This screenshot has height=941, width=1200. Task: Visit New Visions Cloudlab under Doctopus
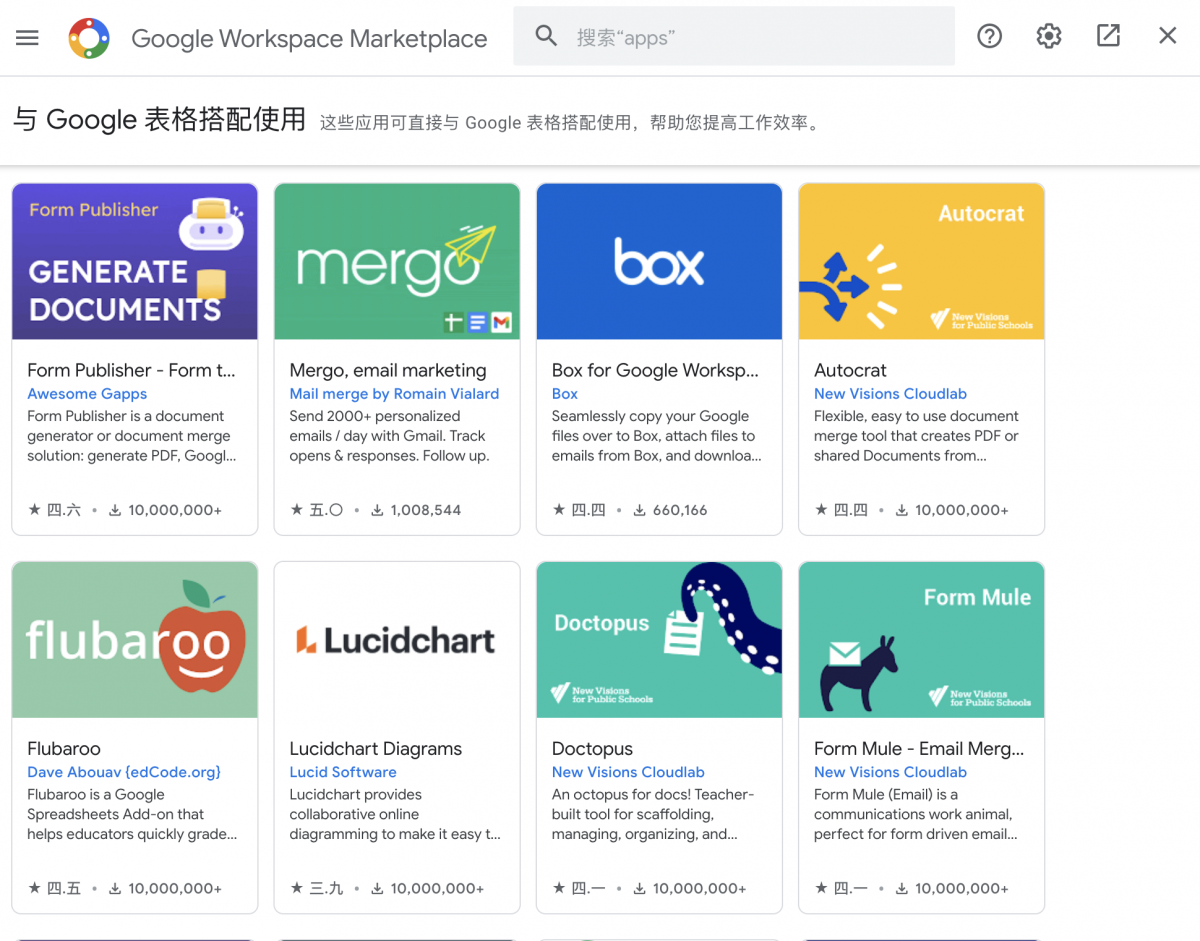click(x=628, y=772)
